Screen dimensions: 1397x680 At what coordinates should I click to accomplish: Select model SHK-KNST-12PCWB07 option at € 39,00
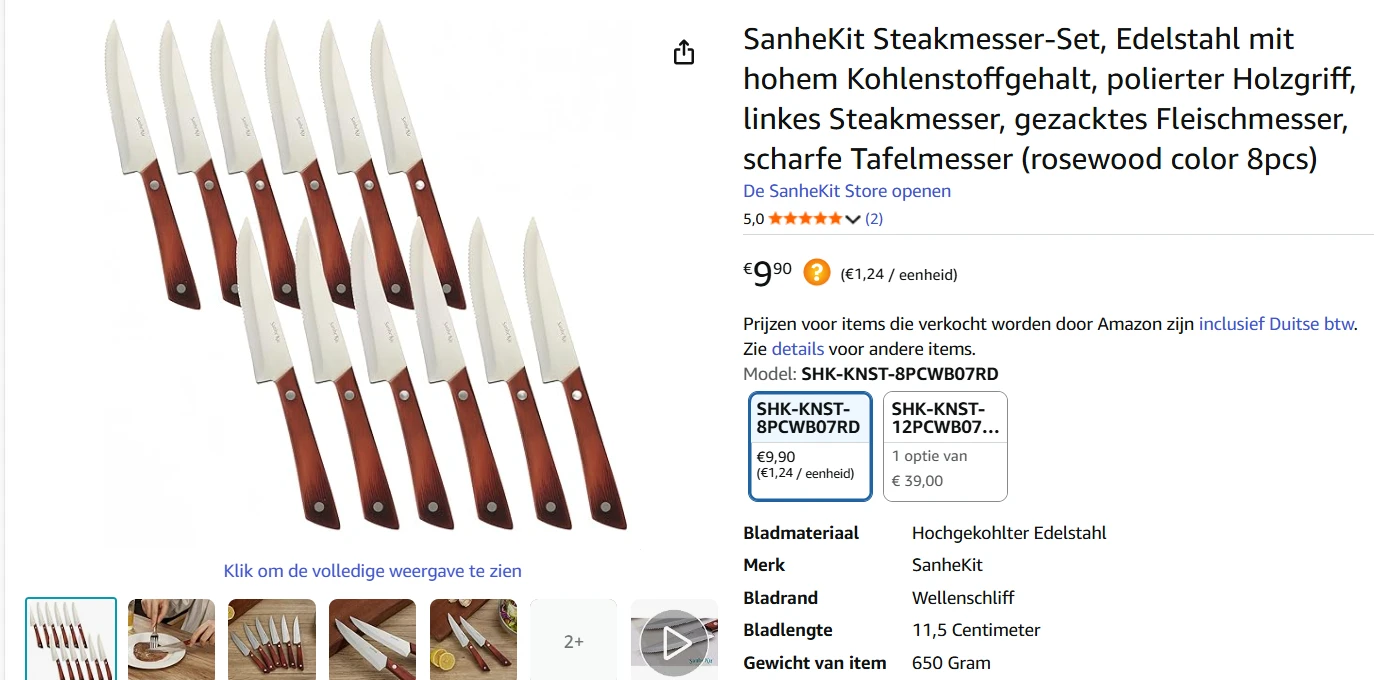pyautogui.click(x=945, y=445)
